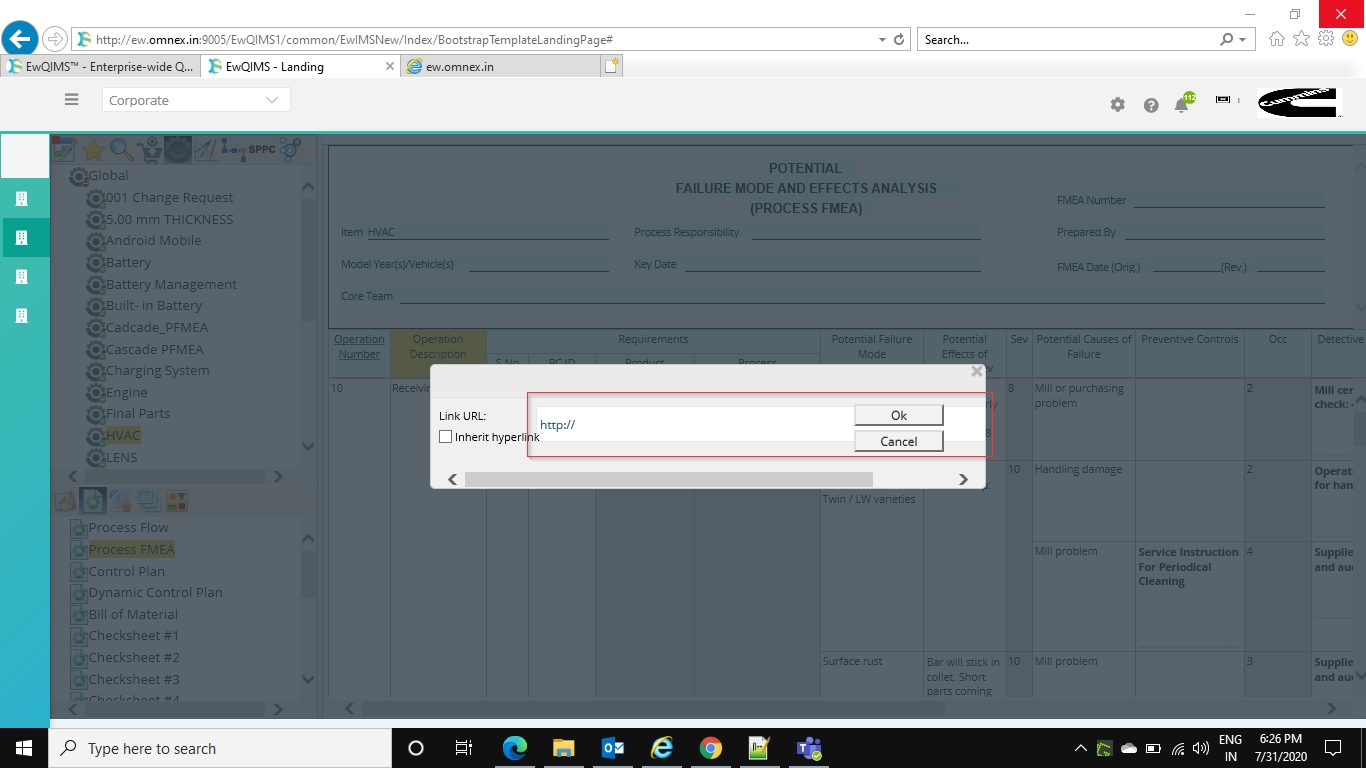
Task: Select the colored shapes icon
Action: point(176,500)
